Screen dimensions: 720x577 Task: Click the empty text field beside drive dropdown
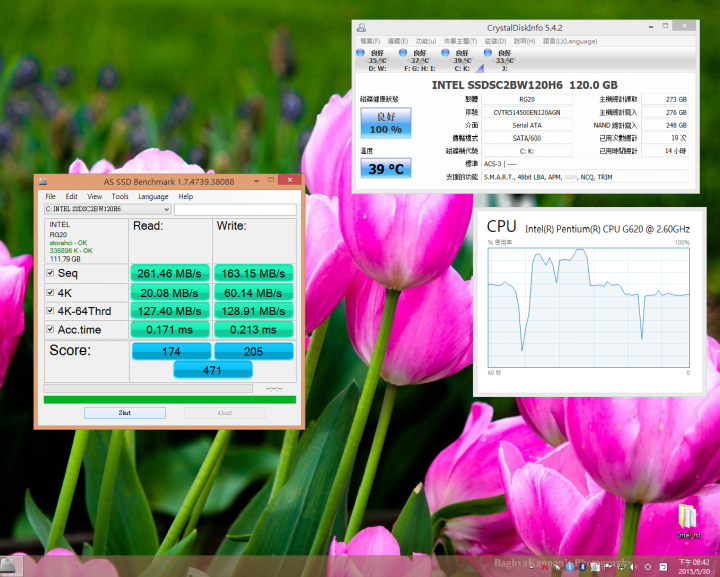(235, 209)
